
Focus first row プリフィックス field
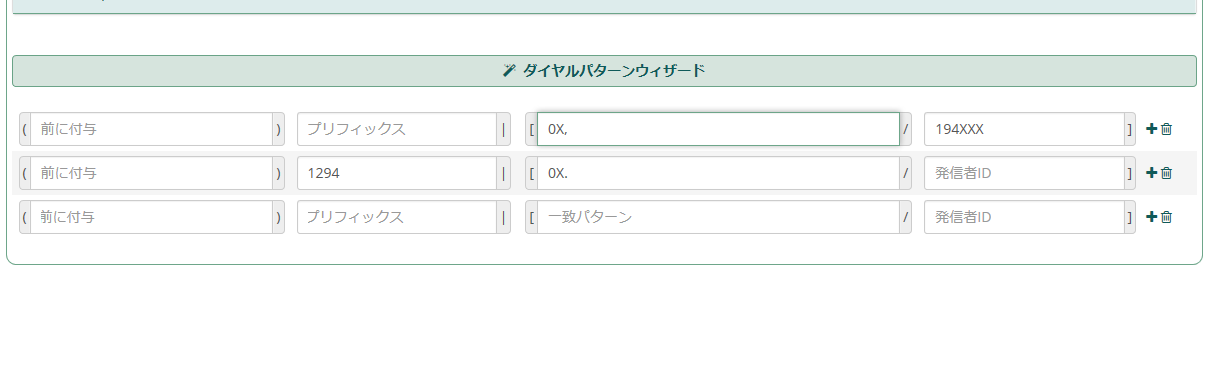point(396,129)
